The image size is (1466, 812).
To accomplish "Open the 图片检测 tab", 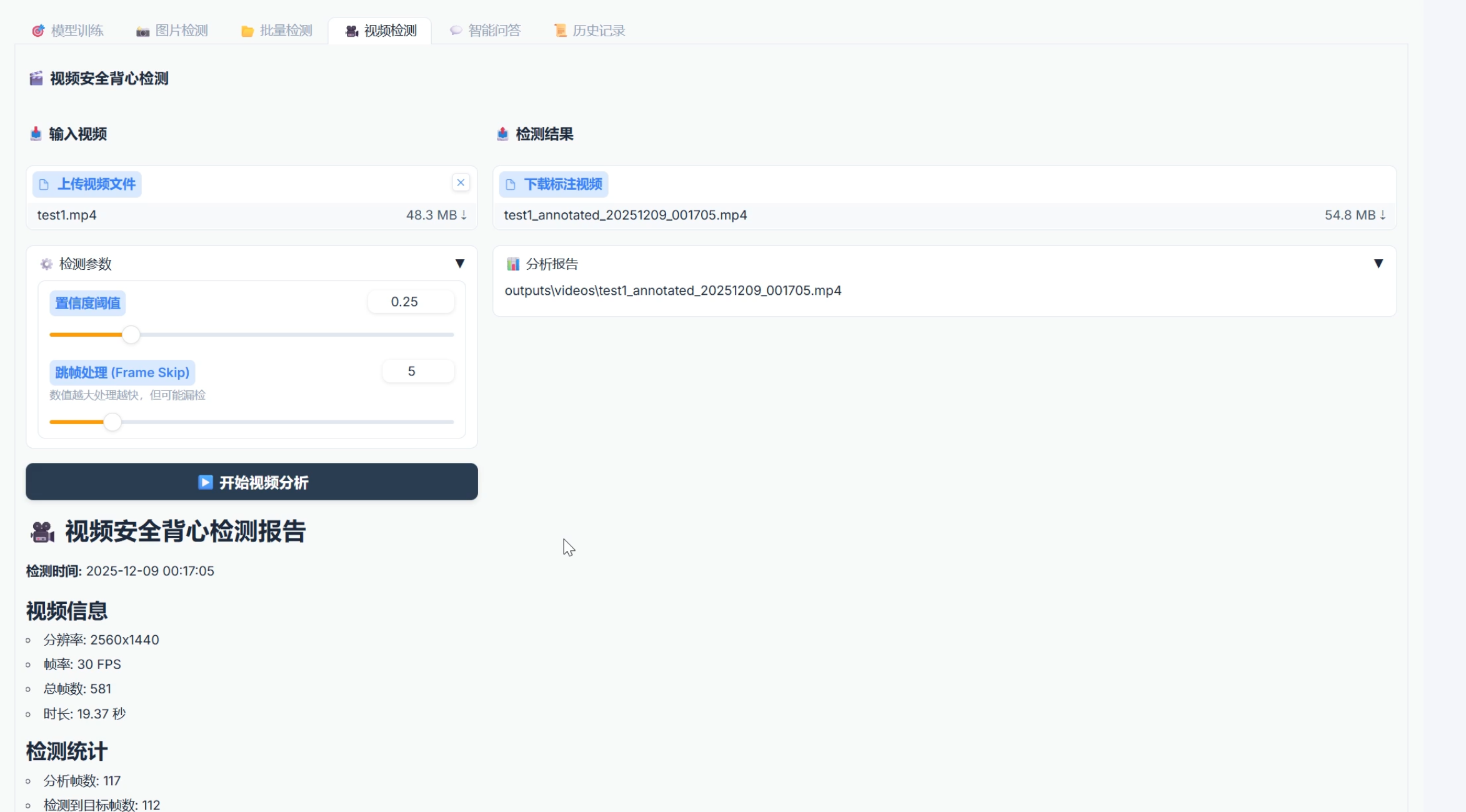I will [x=172, y=31].
